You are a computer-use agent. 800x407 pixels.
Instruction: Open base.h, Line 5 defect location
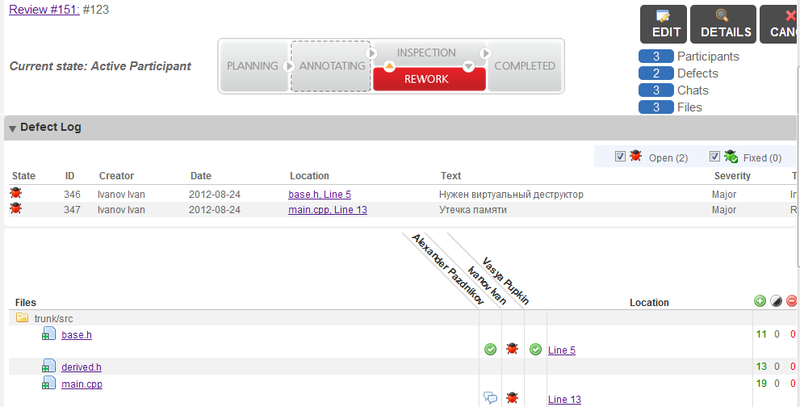[319, 194]
